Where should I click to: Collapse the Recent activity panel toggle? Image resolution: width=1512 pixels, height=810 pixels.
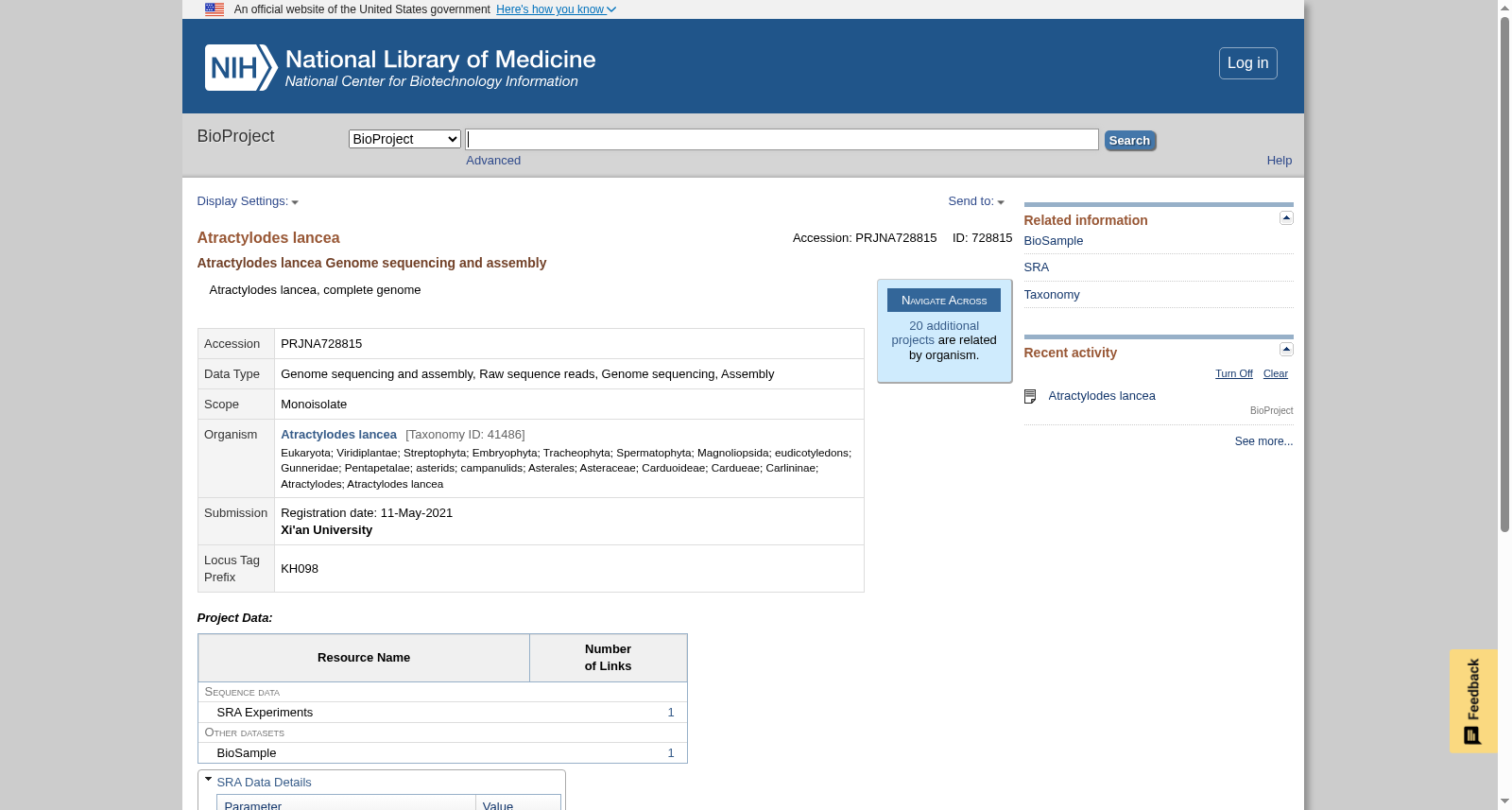coord(1286,350)
